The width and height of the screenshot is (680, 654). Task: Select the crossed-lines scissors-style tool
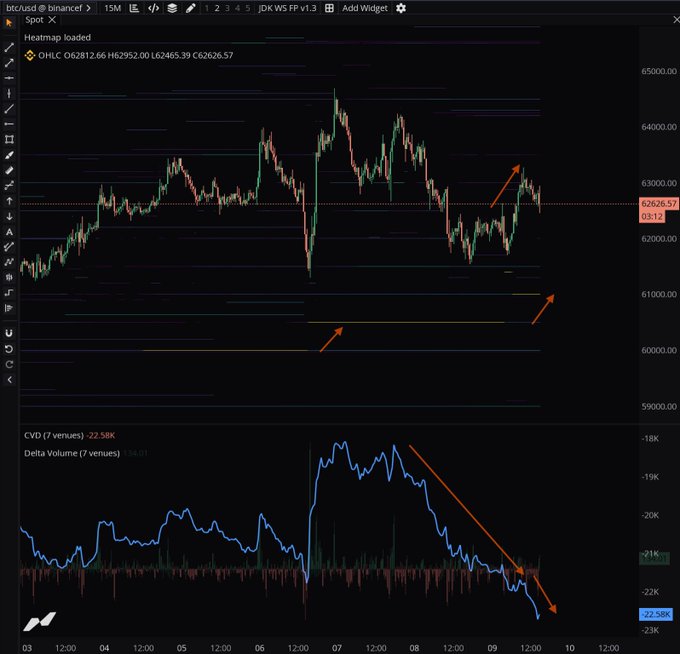(x=9, y=186)
